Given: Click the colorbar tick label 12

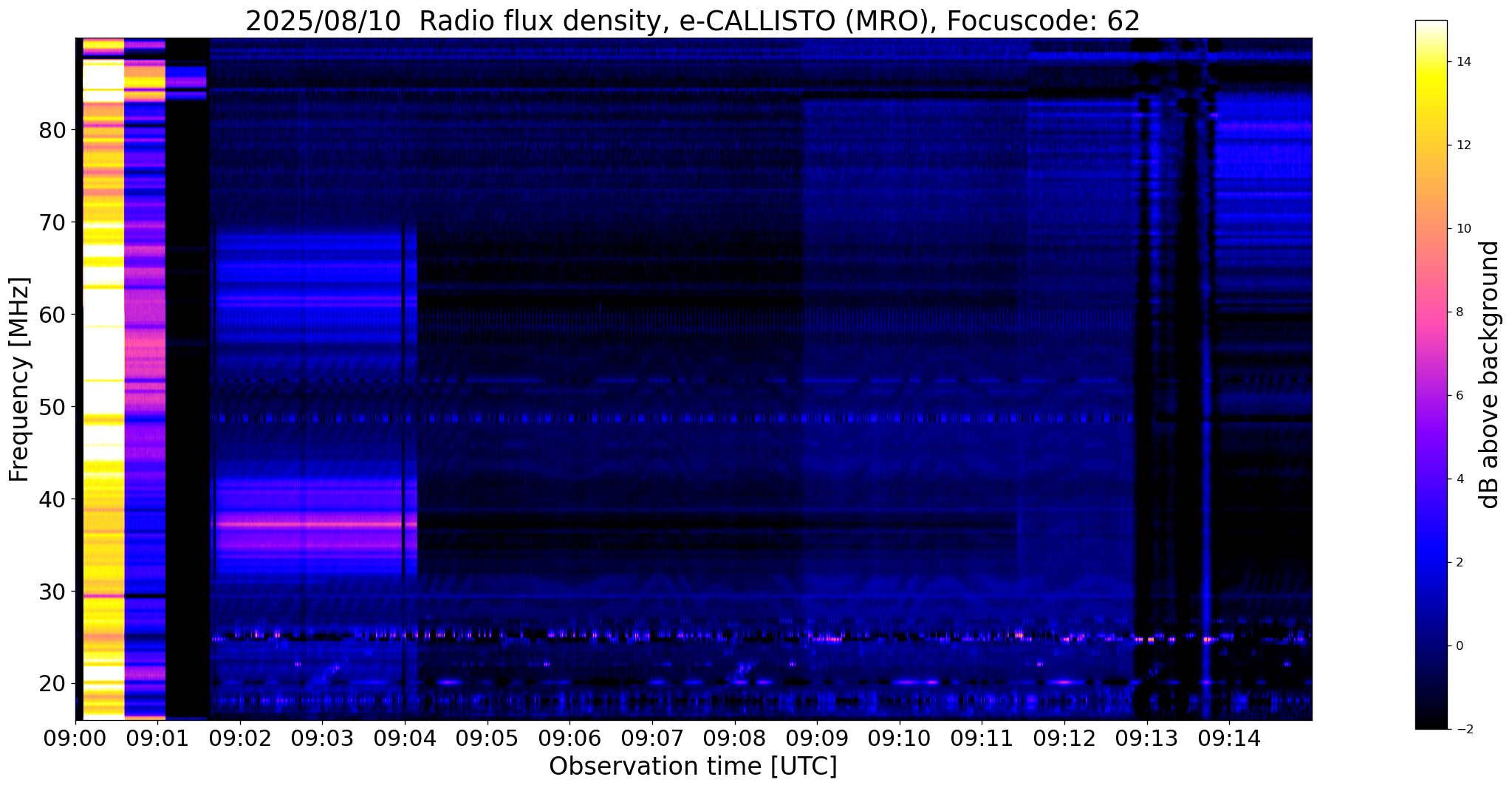Looking at the screenshot, I should [x=1463, y=145].
